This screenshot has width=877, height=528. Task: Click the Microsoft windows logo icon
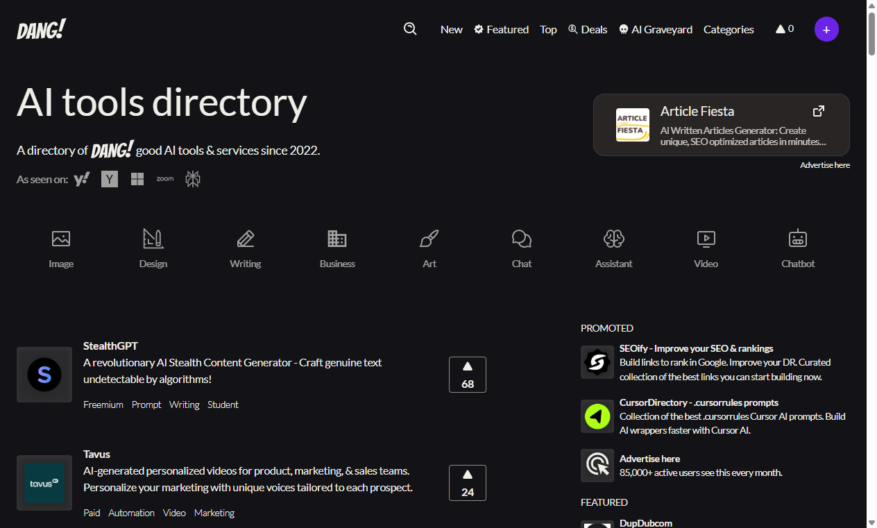click(137, 179)
